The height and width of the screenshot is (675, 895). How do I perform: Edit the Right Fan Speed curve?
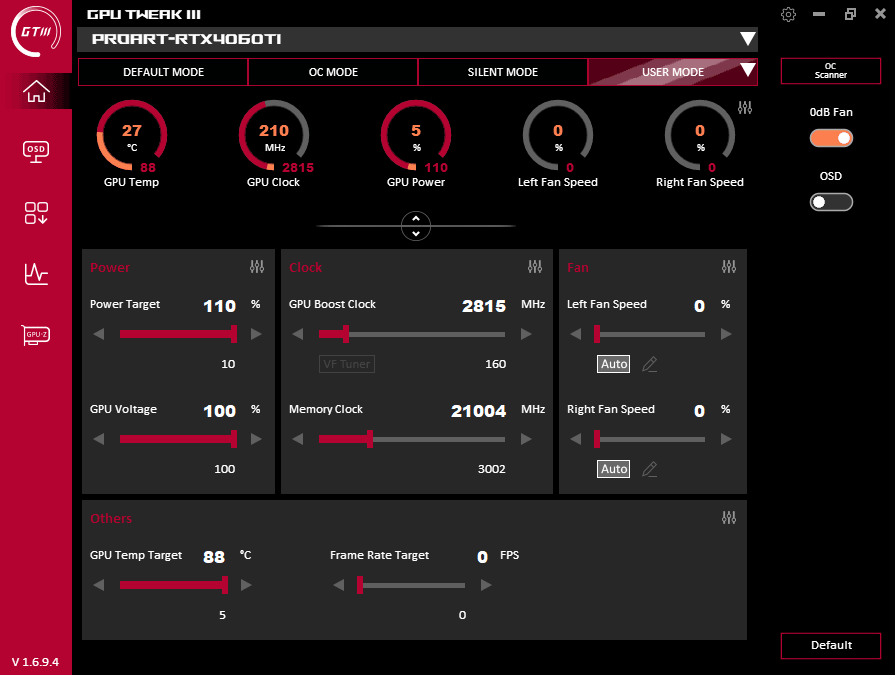650,469
